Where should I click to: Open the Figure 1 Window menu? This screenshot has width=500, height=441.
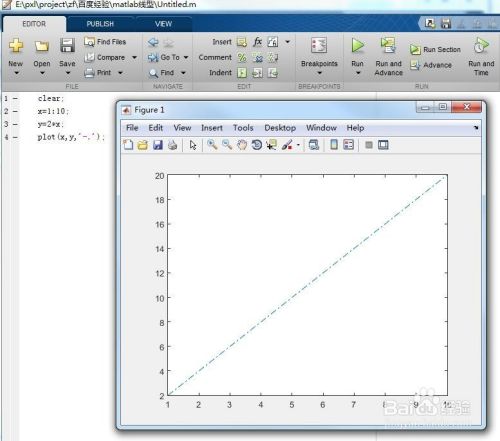[x=321, y=128]
